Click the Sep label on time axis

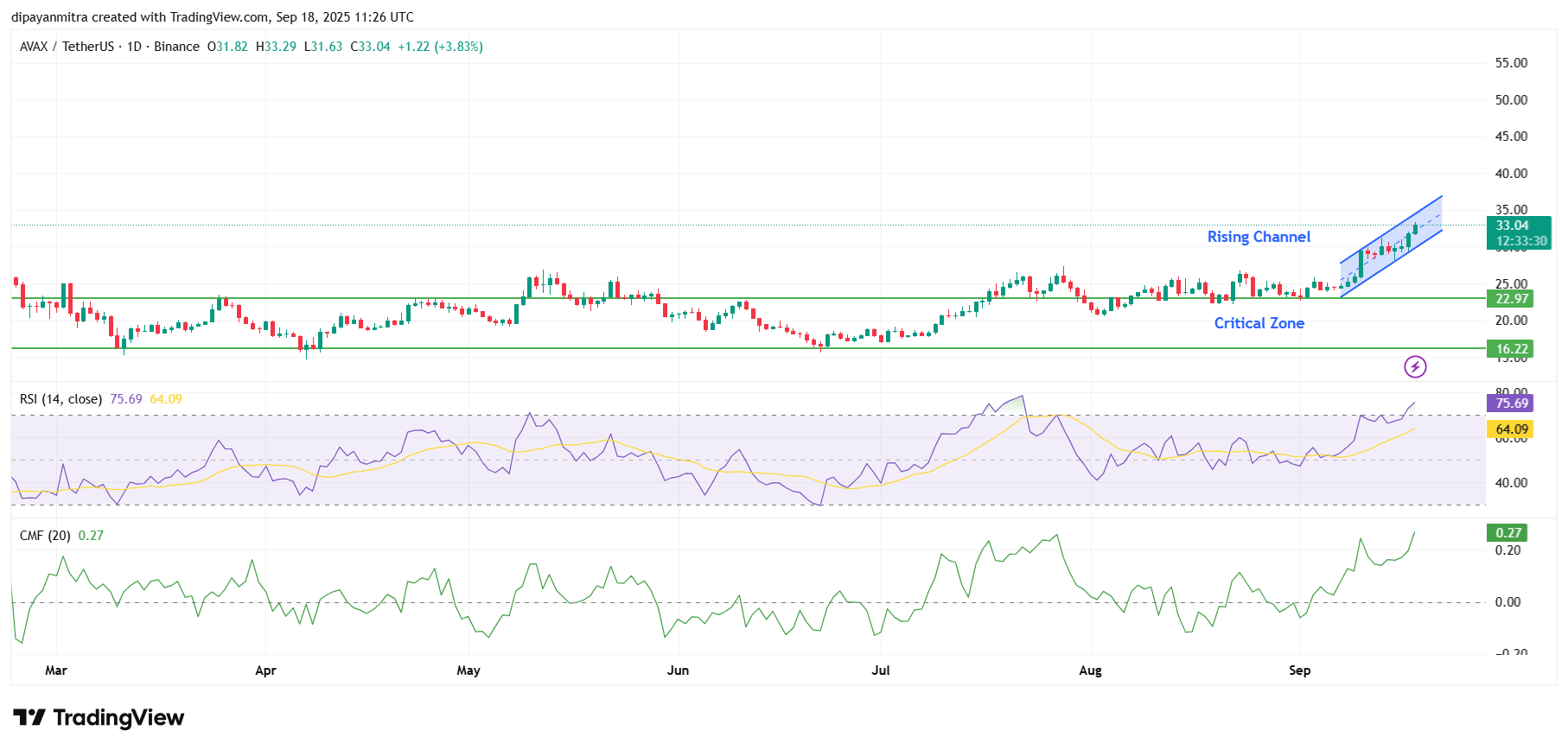(1299, 671)
